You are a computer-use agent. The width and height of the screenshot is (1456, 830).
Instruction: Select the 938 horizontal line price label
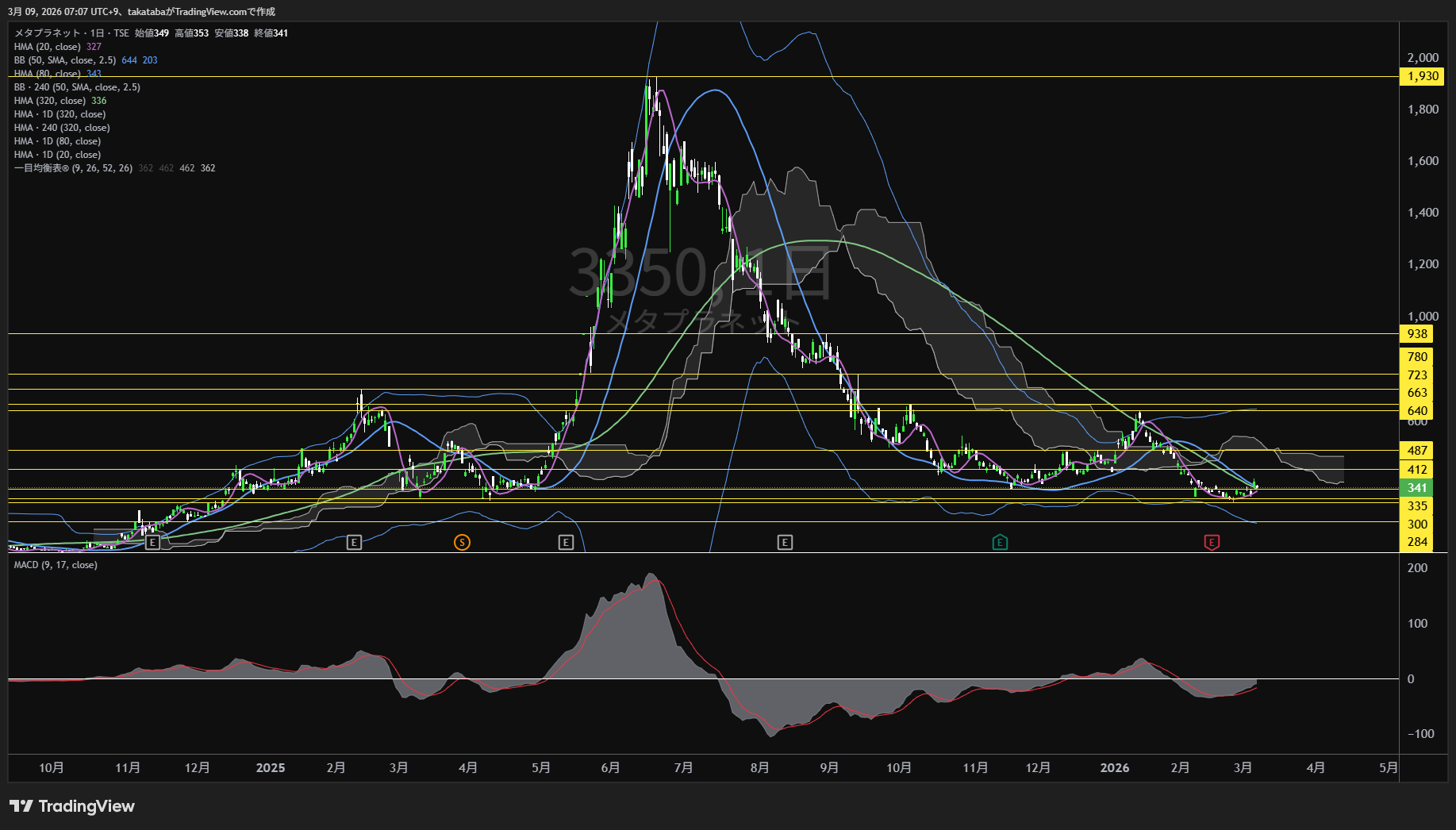(x=1417, y=334)
